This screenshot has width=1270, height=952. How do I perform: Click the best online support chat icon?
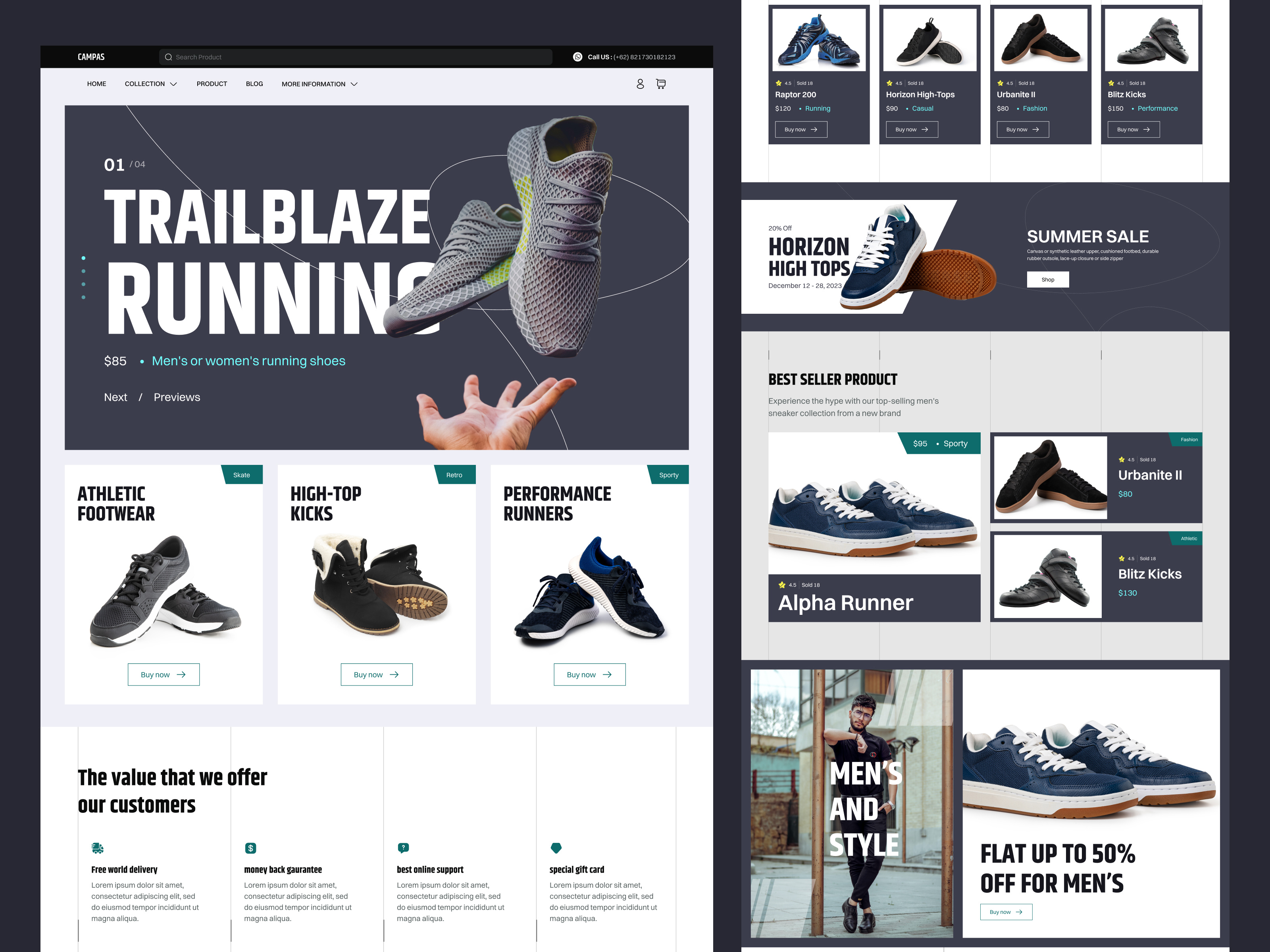click(x=403, y=848)
